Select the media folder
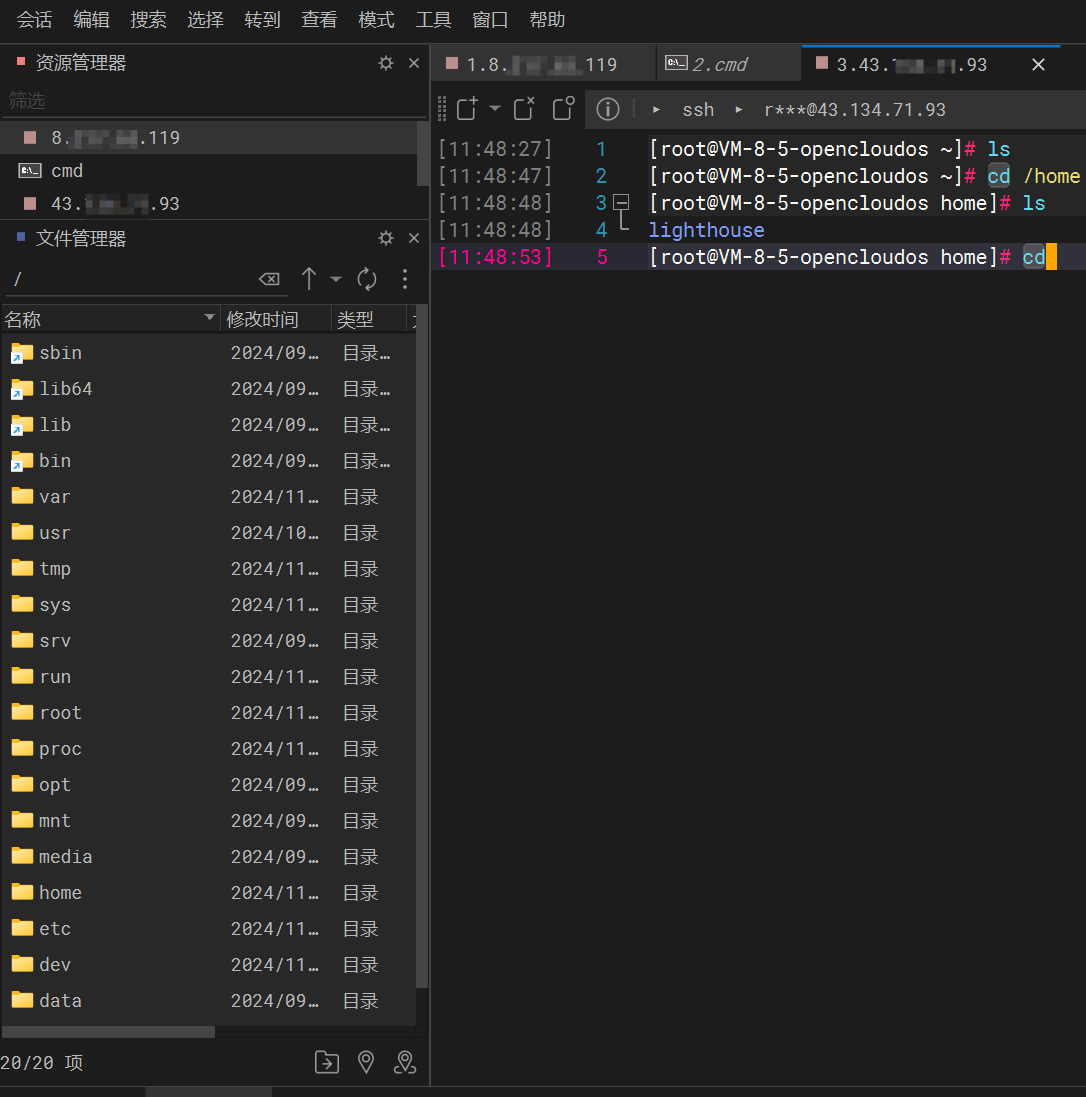Screen dimensions: 1086x1097 point(209,856)
